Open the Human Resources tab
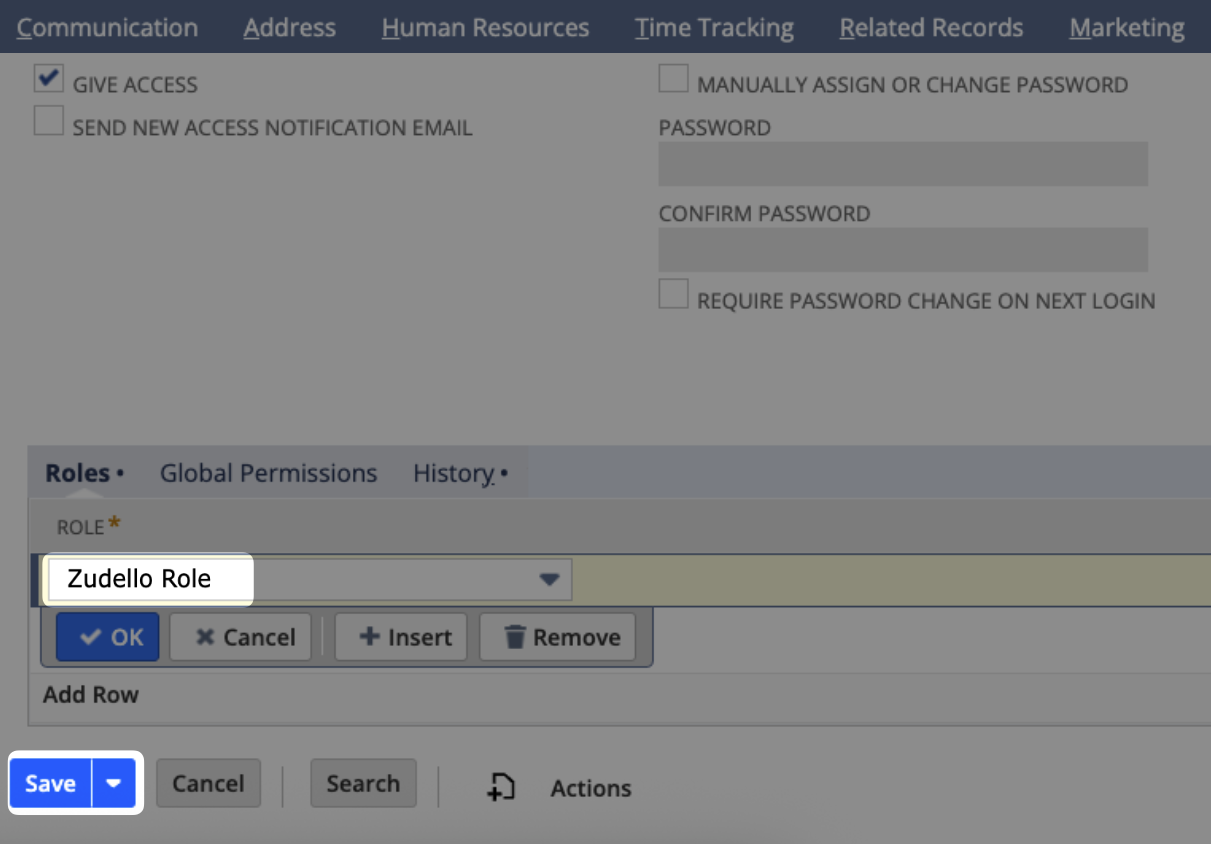Screen dimensions: 1211x844 pyautogui.click(x=485, y=28)
